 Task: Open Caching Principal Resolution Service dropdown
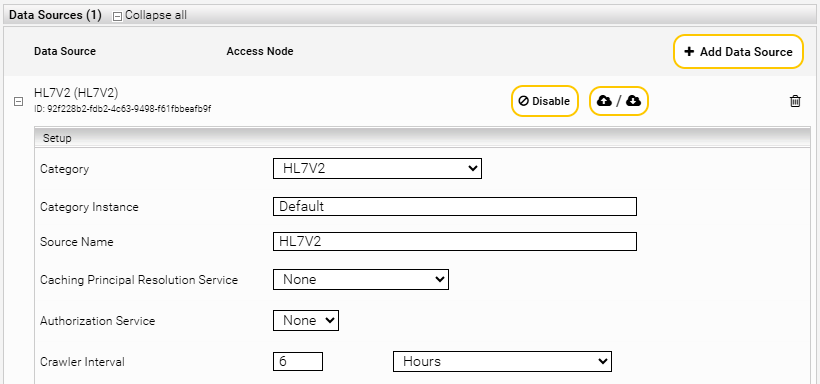click(x=361, y=279)
